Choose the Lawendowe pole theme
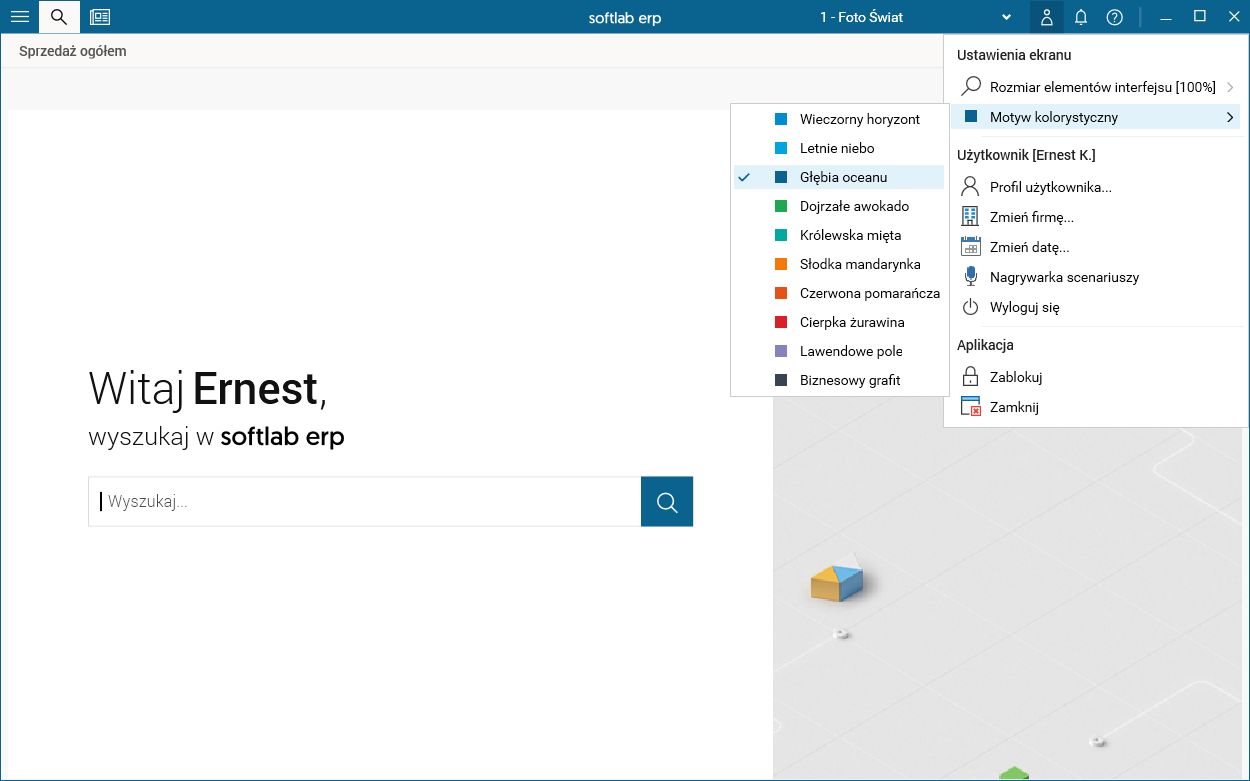Screen dimensions: 1250x781 pos(838,351)
